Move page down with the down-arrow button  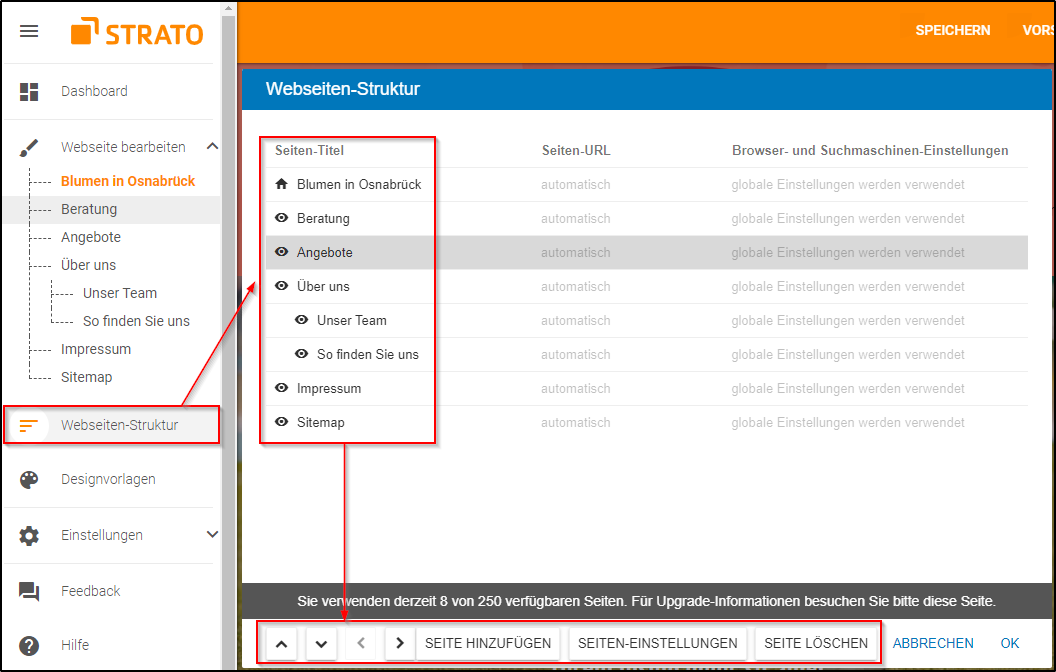(321, 644)
